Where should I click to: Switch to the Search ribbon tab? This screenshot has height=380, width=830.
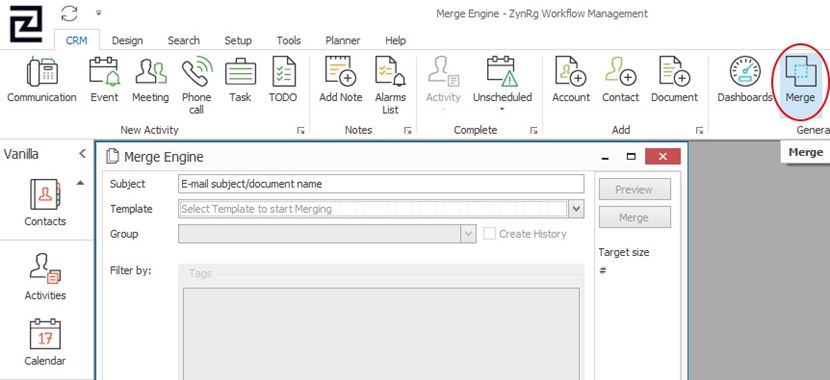pos(184,40)
